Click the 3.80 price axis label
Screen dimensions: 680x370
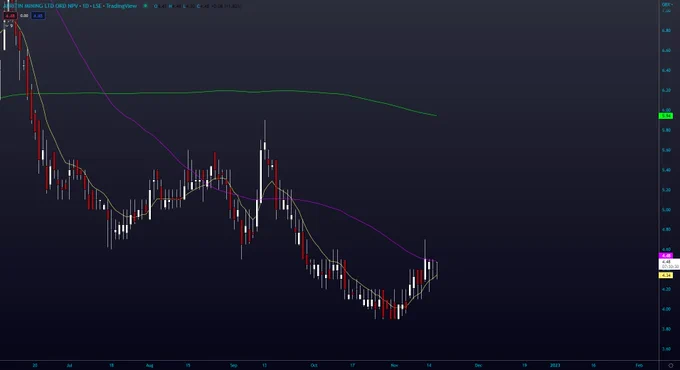point(666,329)
